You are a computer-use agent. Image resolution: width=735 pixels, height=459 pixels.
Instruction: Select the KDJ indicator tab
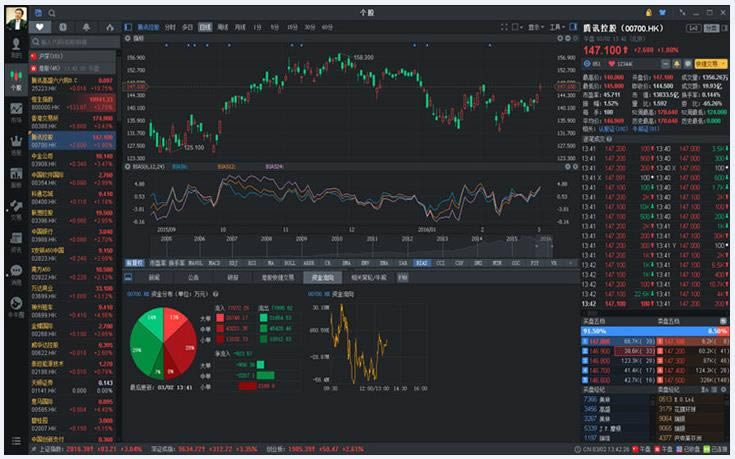click(233, 263)
